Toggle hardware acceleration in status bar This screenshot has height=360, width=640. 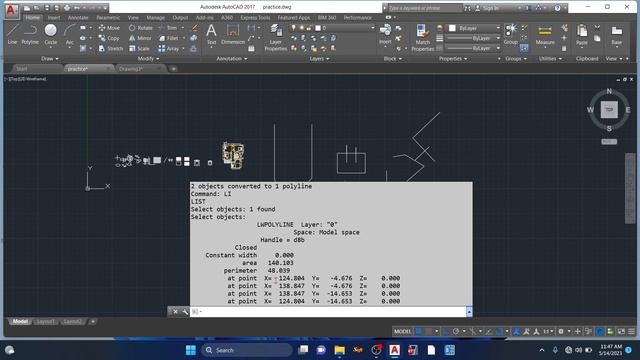[600, 331]
